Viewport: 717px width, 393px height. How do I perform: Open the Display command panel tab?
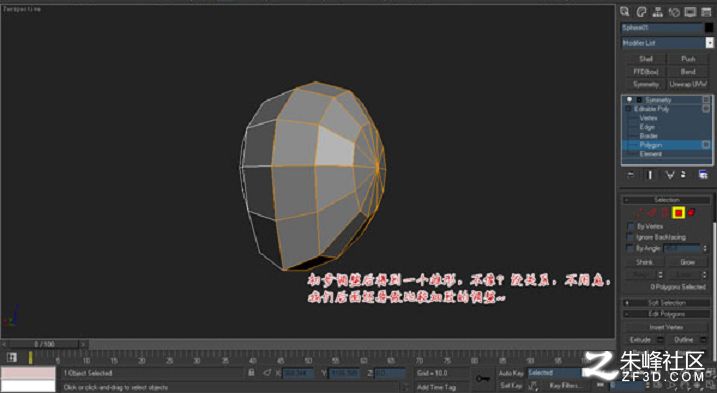pyautogui.click(x=690, y=12)
